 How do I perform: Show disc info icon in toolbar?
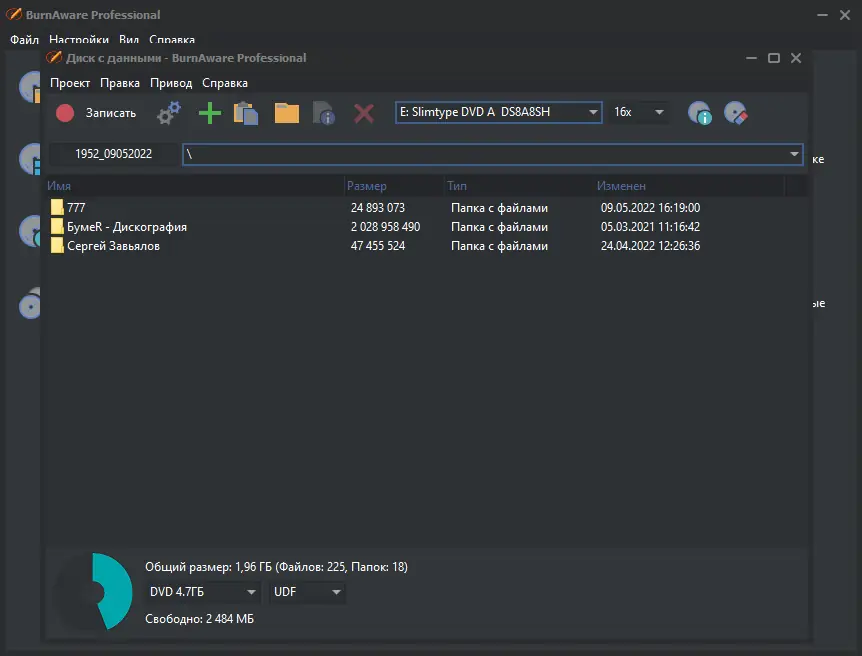coord(700,113)
